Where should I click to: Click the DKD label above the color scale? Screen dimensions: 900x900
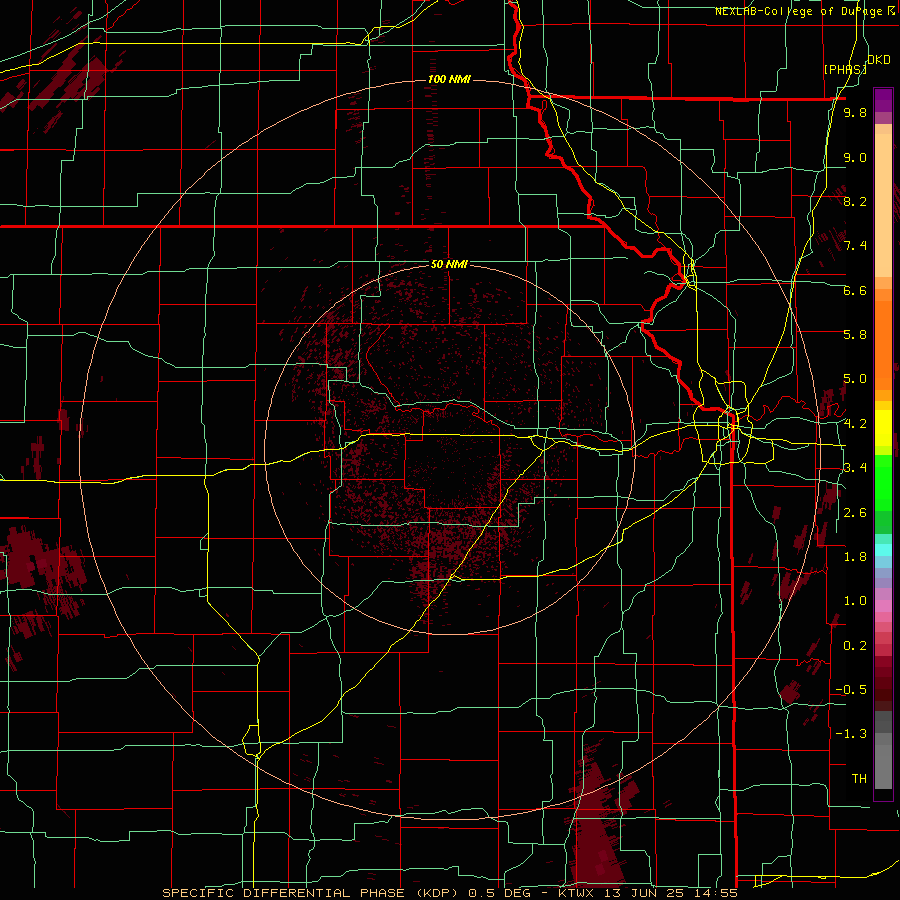tap(879, 60)
